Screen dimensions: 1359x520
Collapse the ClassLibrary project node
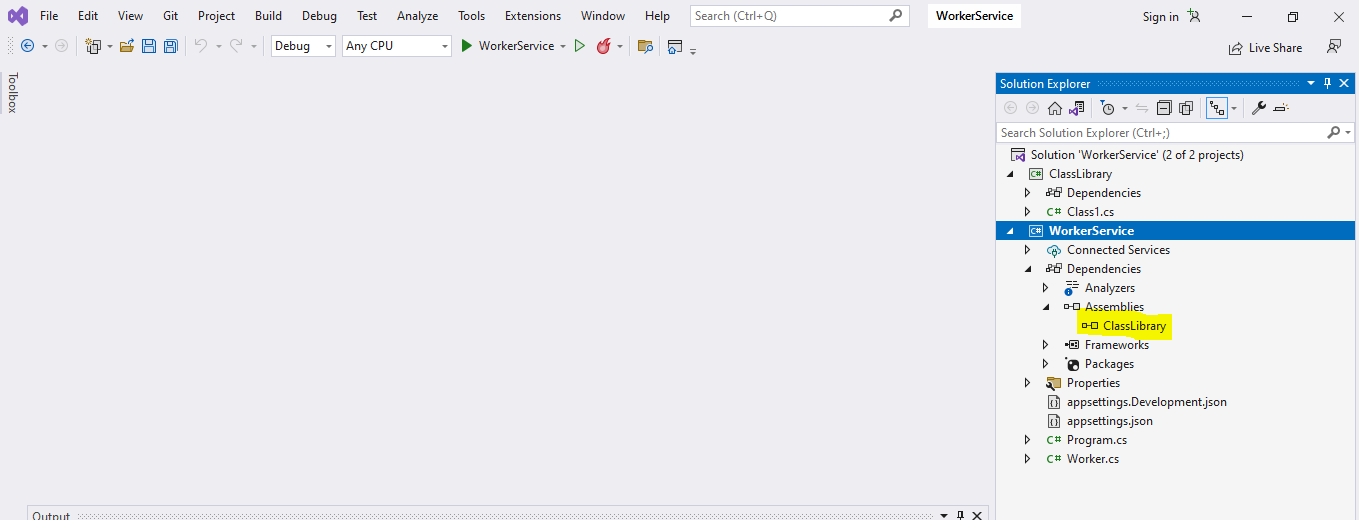point(1010,174)
